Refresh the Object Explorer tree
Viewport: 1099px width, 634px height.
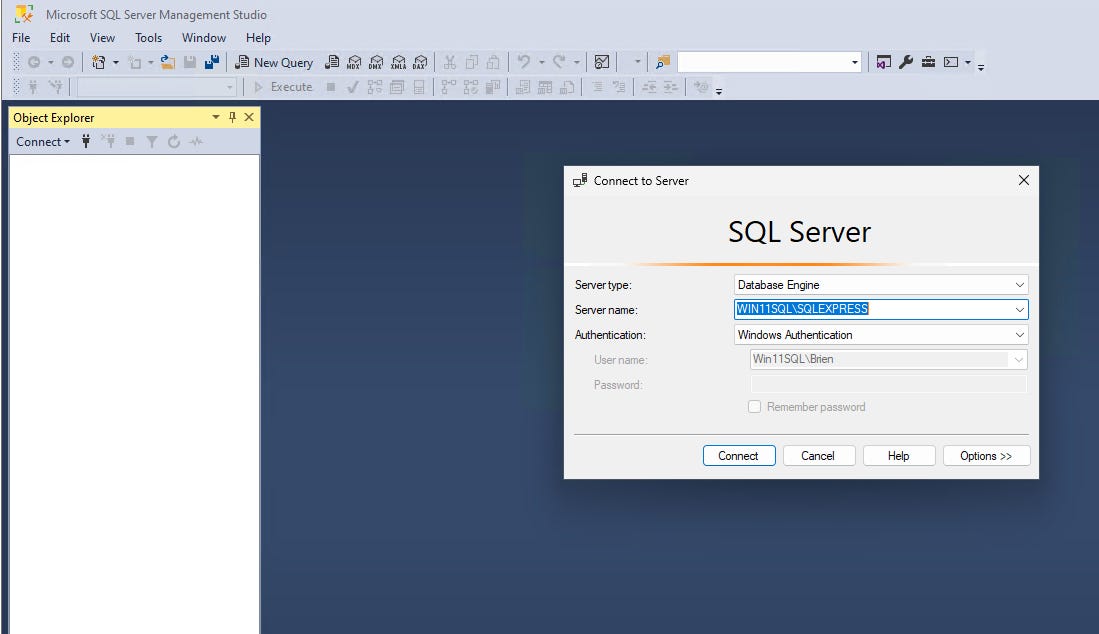pos(173,142)
